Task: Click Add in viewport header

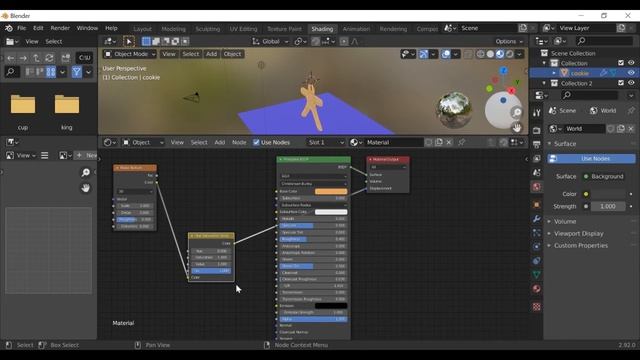Action: [x=211, y=54]
